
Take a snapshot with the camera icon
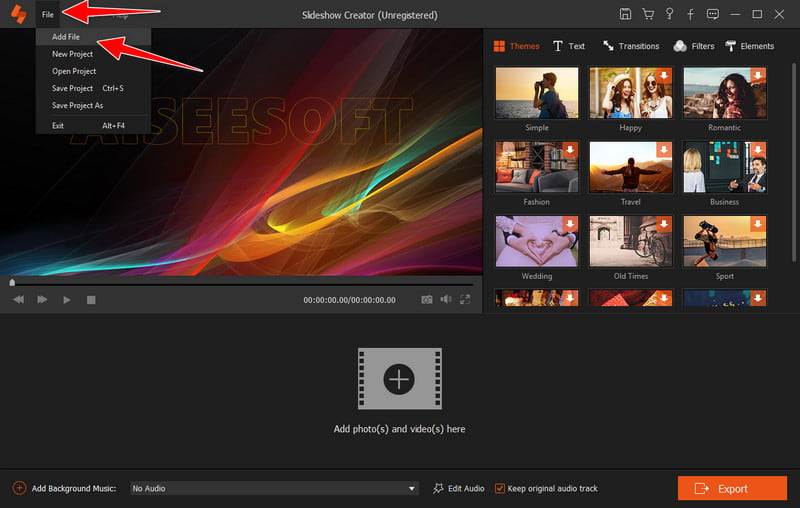[x=427, y=299]
